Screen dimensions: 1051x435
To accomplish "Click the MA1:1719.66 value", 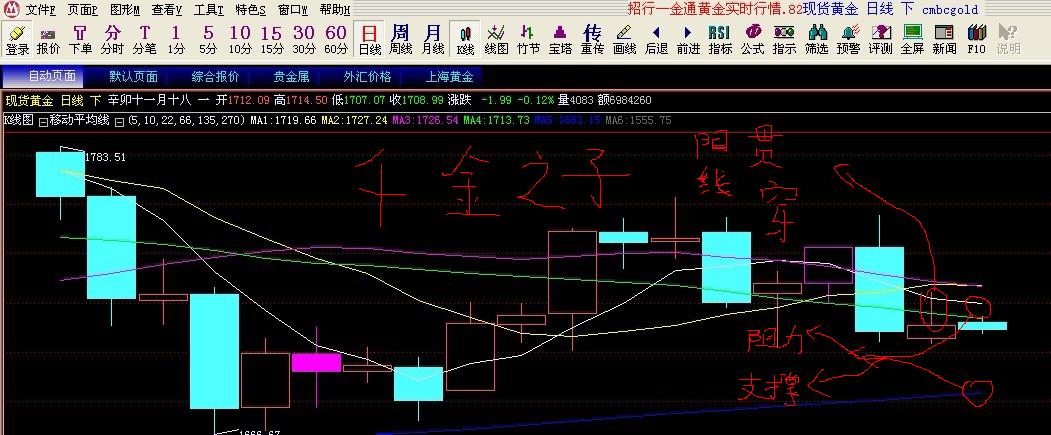I will [282, 121].
